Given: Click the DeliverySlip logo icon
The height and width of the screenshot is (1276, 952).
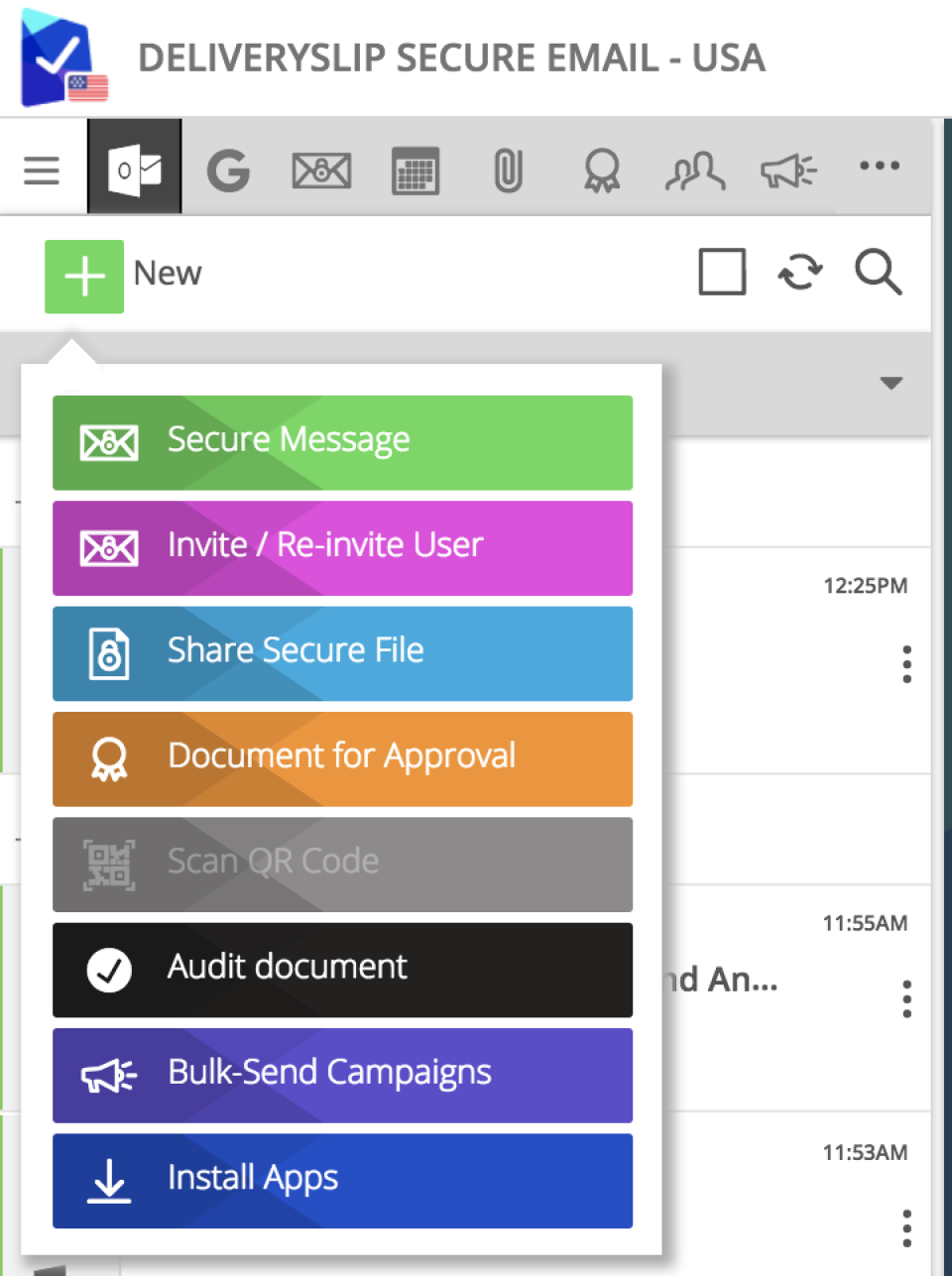Looking at the screenshot, I should pyautogui.click(x=63, y=58).
